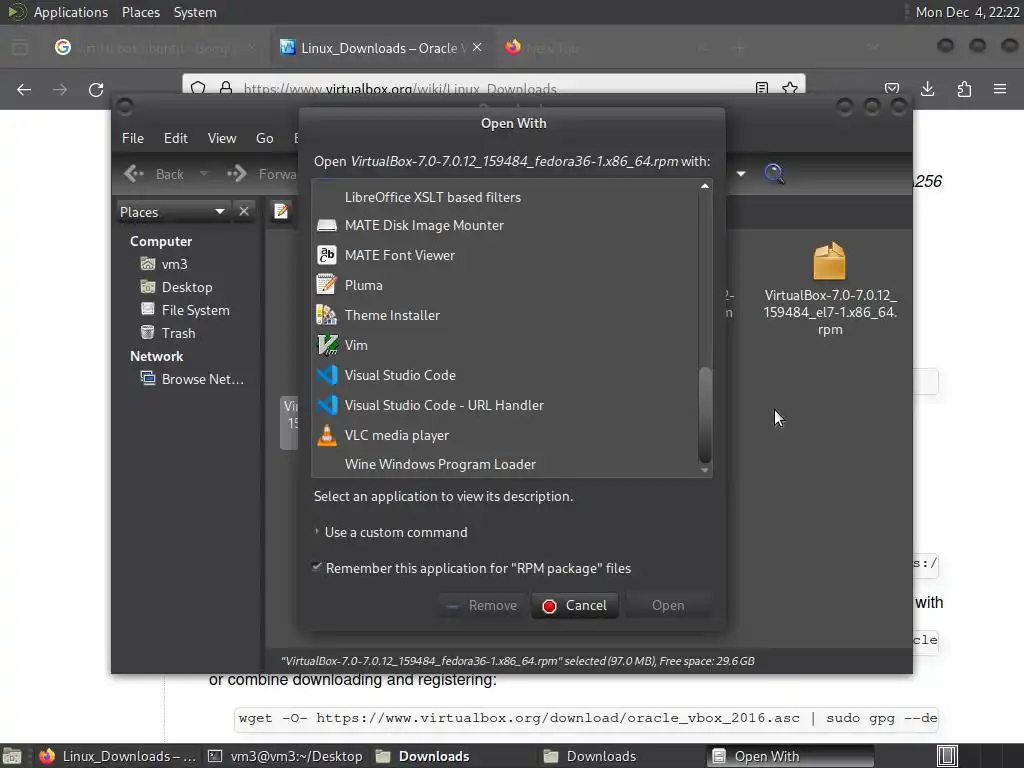Open the Edit menu in file manager
This screenshot has height=768, width=1024.
click(x=176, y=138)
